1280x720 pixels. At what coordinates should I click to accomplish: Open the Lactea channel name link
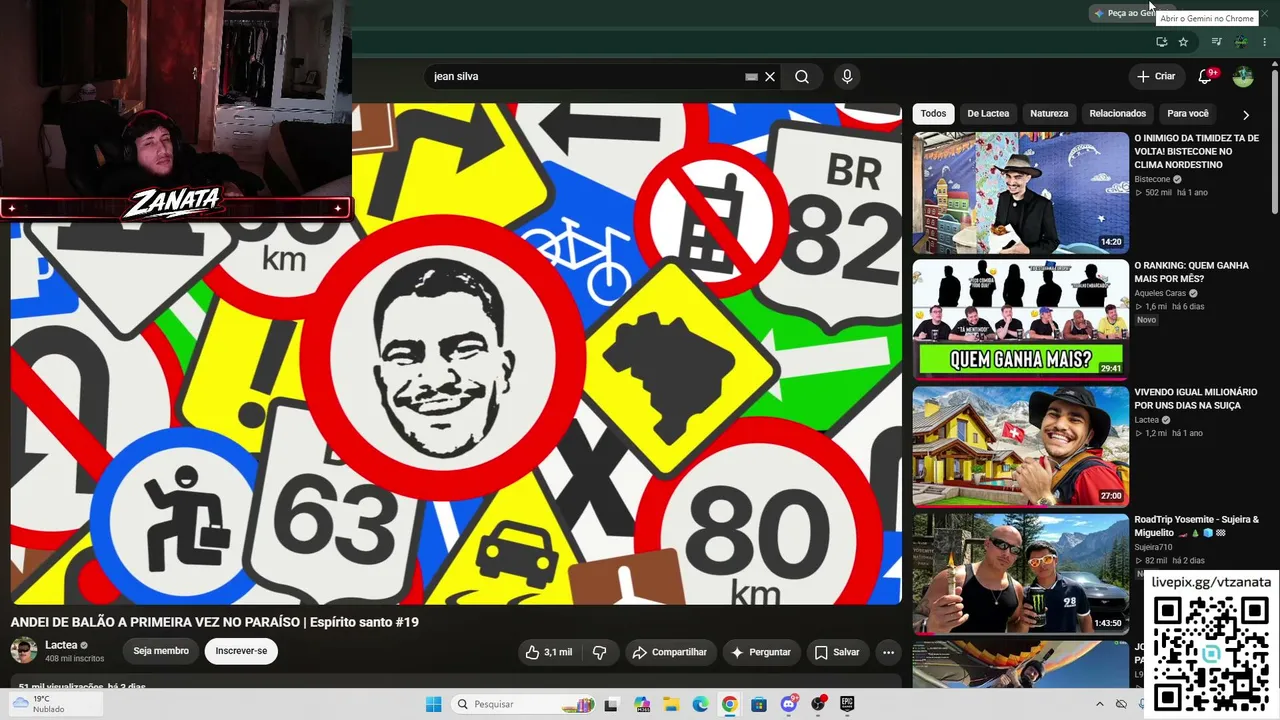tap(61, 645)
